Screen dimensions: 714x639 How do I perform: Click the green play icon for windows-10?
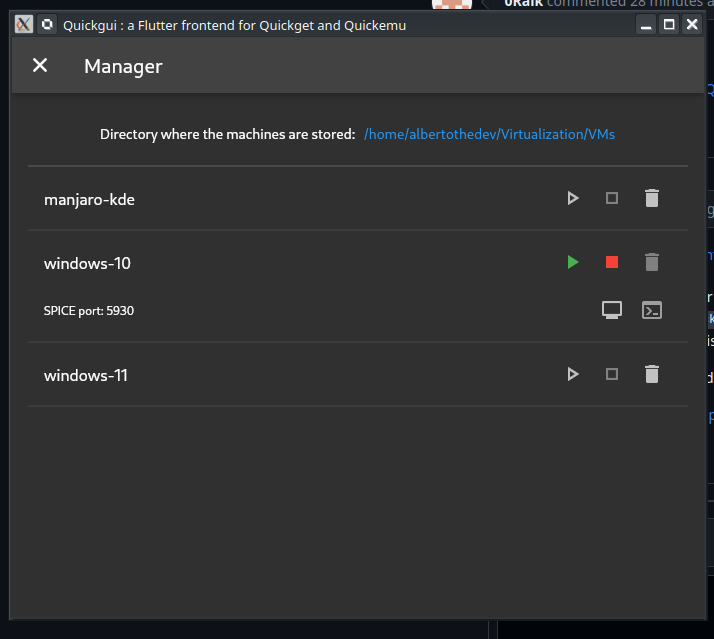point(573,262)
